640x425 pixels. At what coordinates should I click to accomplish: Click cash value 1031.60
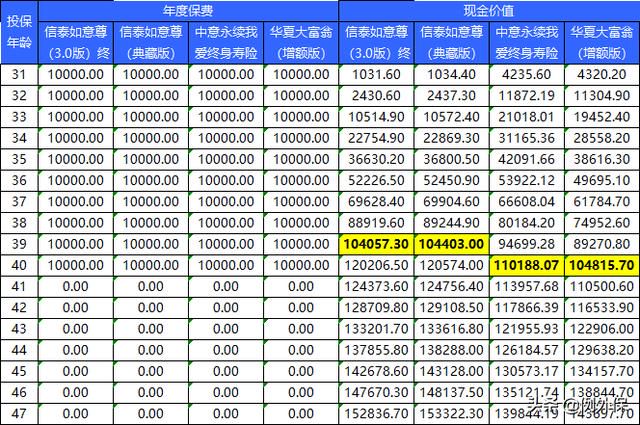point(376,74)
